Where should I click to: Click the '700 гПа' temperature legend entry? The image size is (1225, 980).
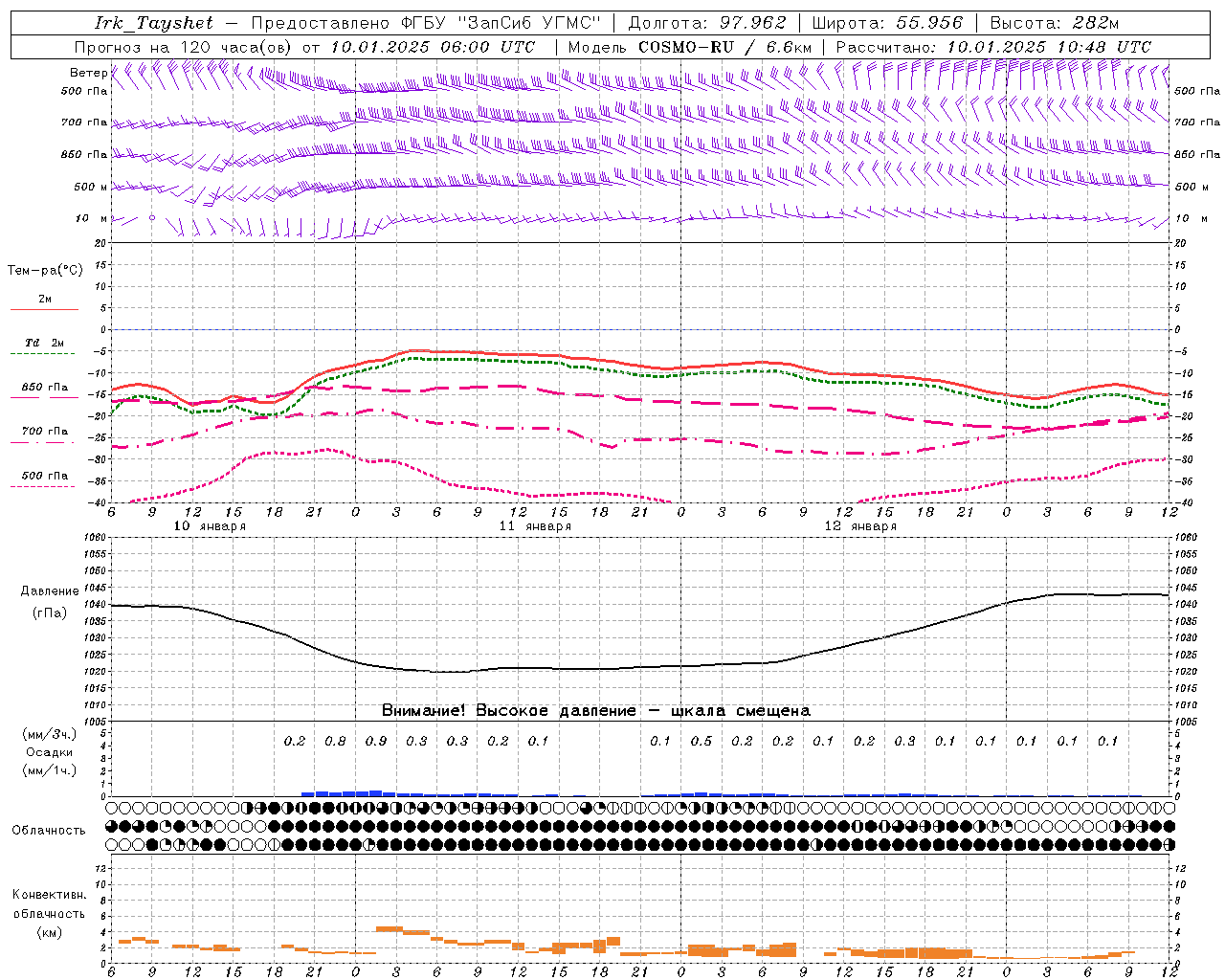click(x=45, y=431)
